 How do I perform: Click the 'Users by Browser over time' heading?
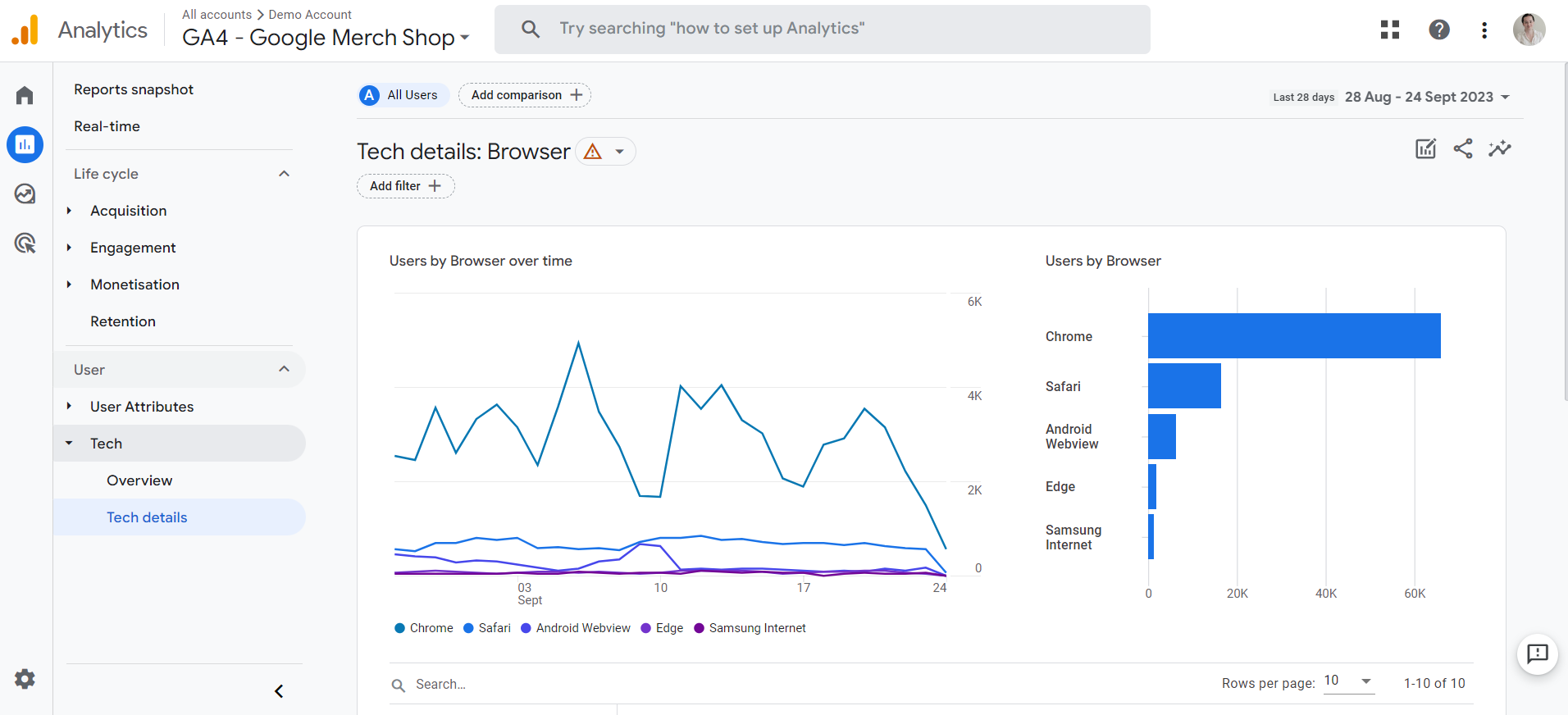click(481, 261)
